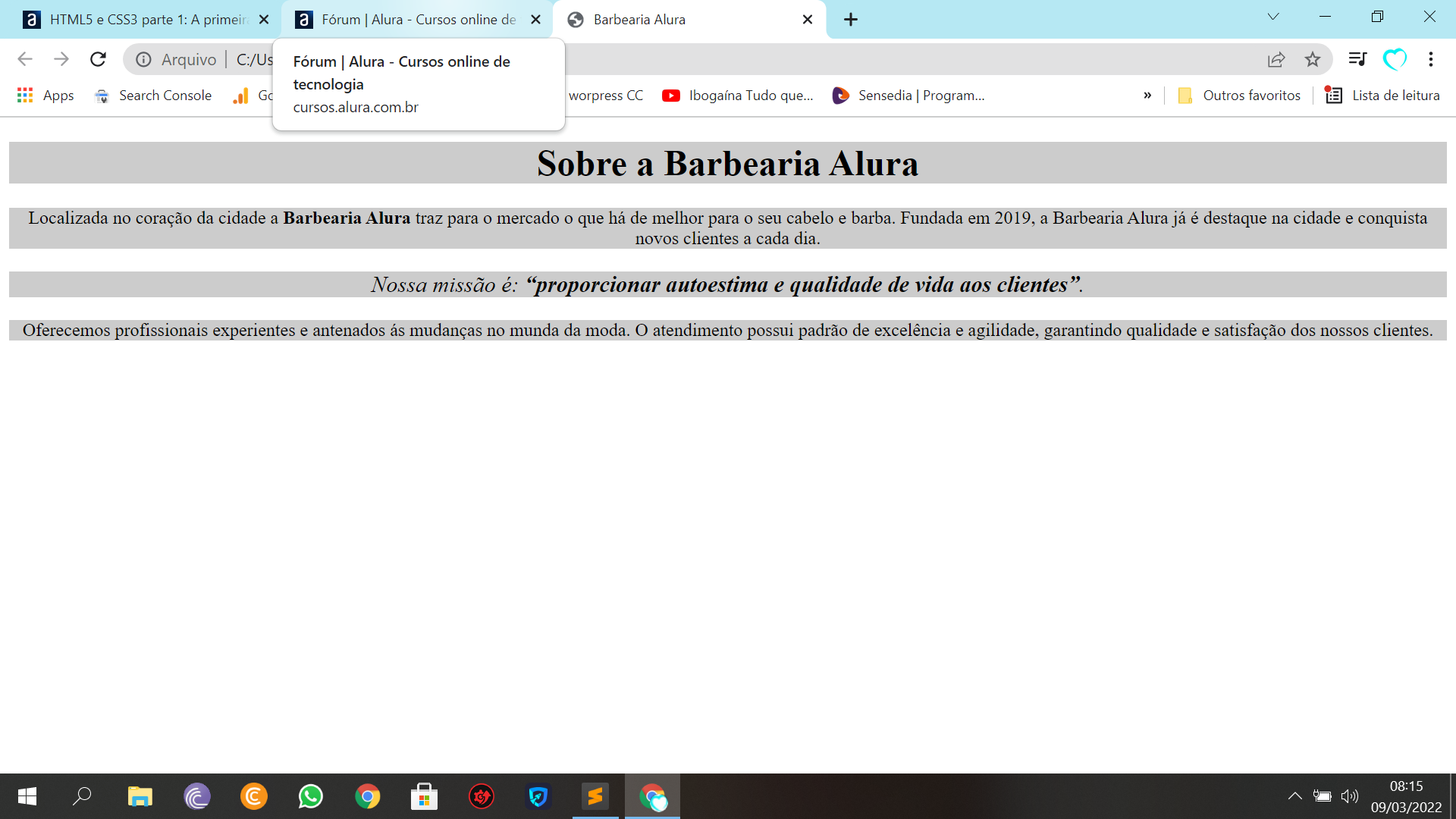This screenshot has width=1456, height=819.
Task: Open Google Chrome from the taskbar
Action: tap(368, 796)
